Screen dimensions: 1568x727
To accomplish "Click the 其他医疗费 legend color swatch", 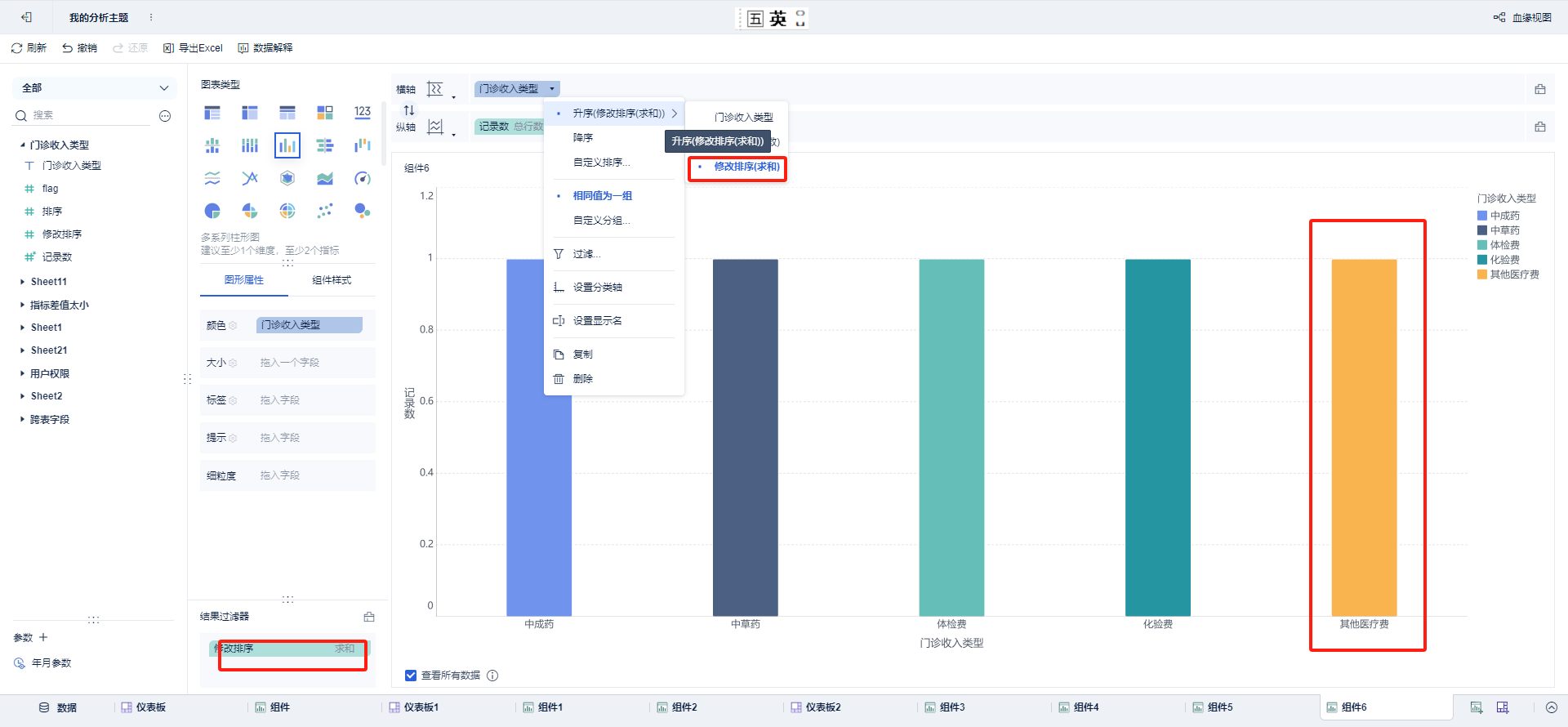I will [x=1482, y=274].
